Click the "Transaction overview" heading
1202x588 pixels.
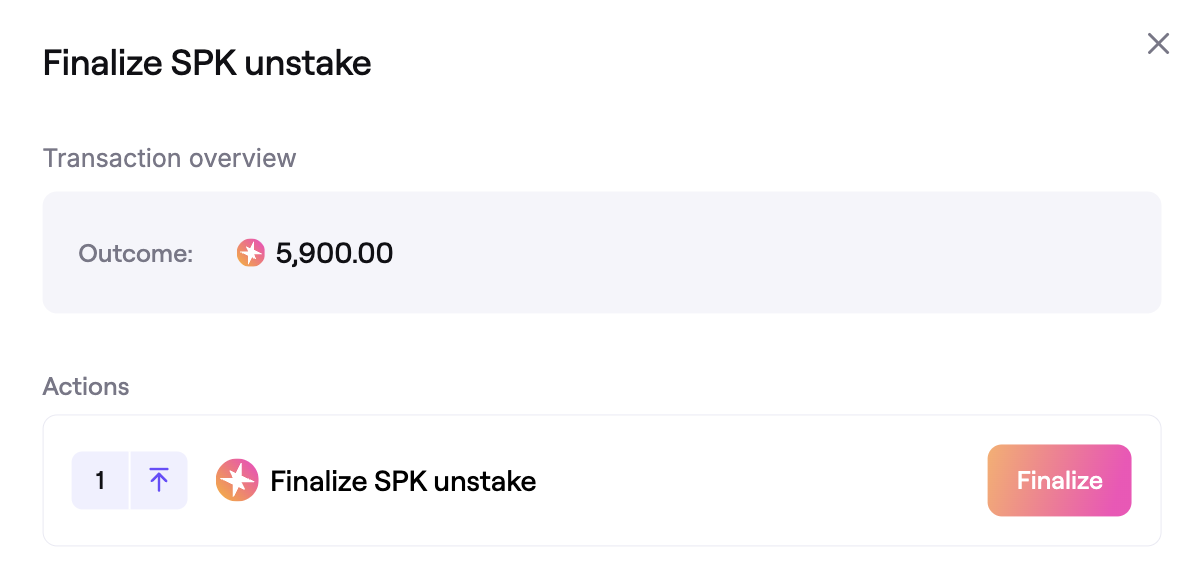tap(169, 158)
